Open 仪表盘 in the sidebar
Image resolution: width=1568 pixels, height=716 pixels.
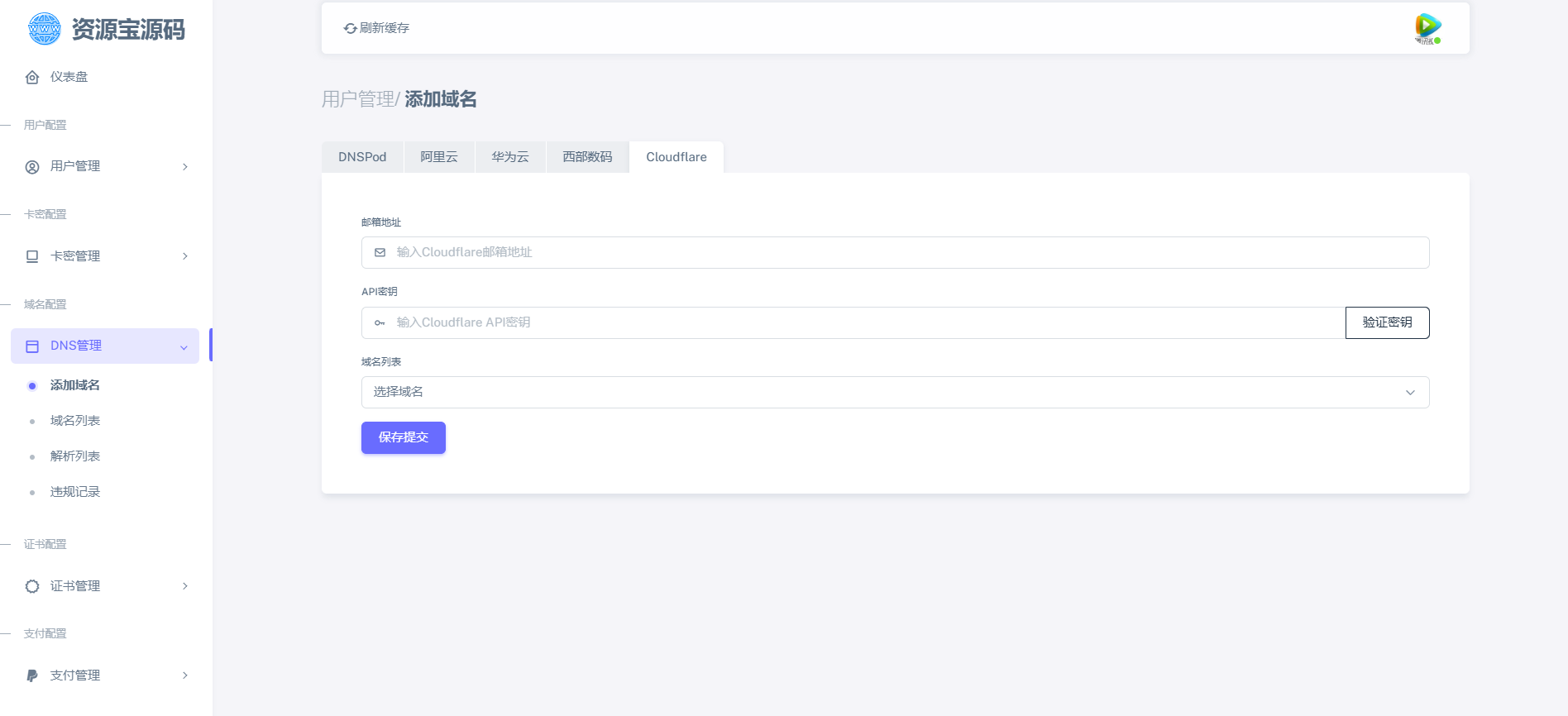[105, 77]
